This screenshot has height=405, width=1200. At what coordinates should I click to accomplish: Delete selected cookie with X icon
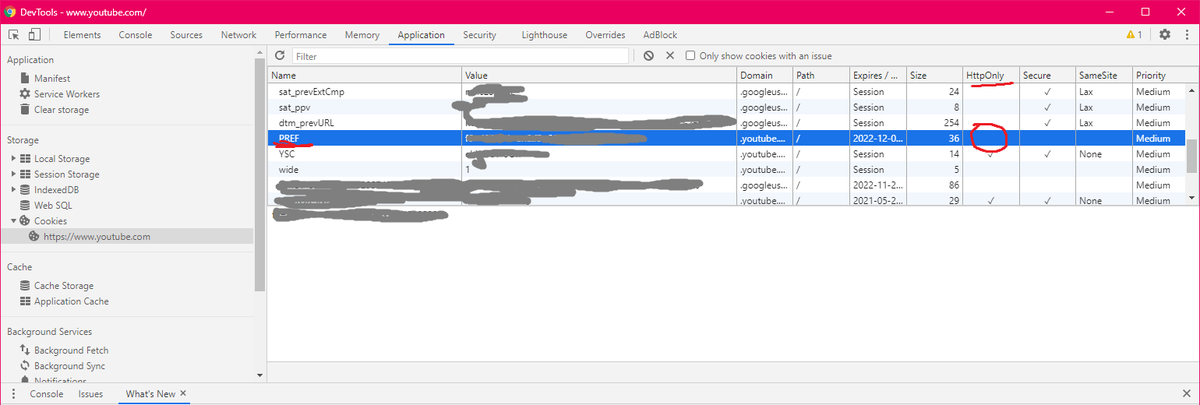click(x=670, y=56)
